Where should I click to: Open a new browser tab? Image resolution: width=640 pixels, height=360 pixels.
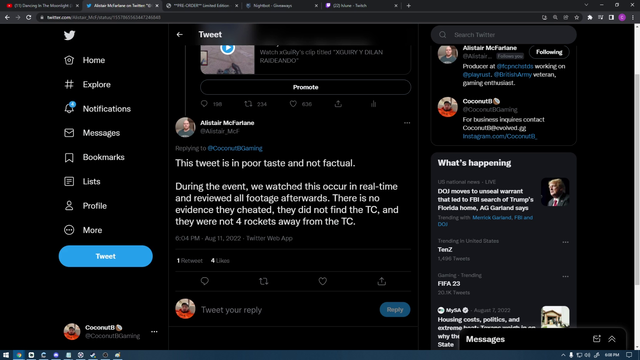pyautogui.click(x=409, y=6)
